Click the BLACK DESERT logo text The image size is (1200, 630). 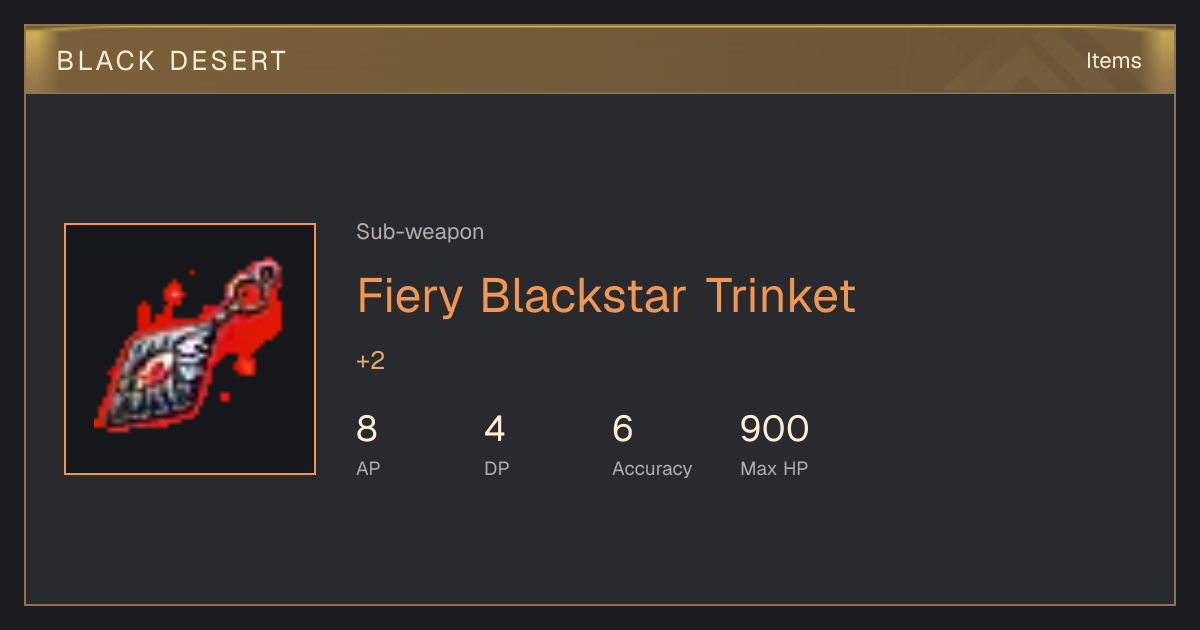[x=172, y=61]
